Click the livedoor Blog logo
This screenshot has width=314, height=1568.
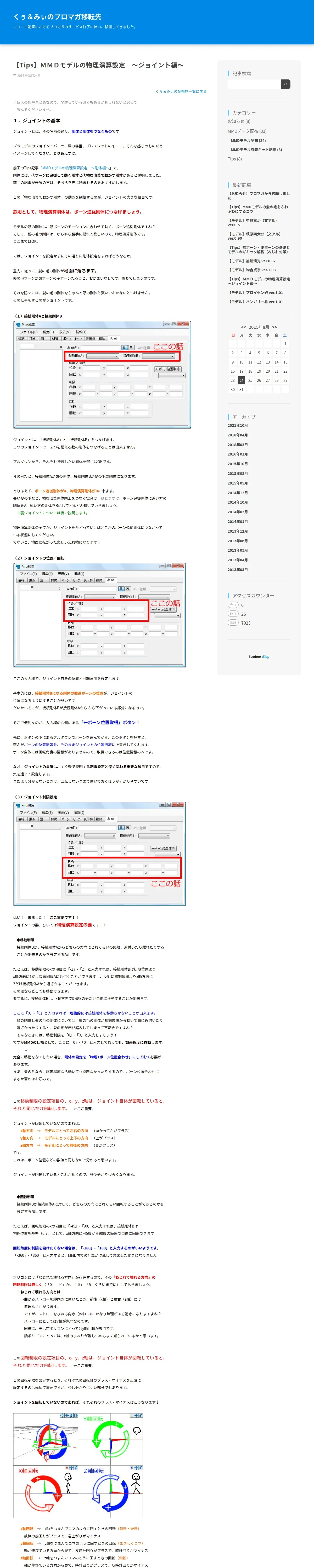tap(259, 657)
